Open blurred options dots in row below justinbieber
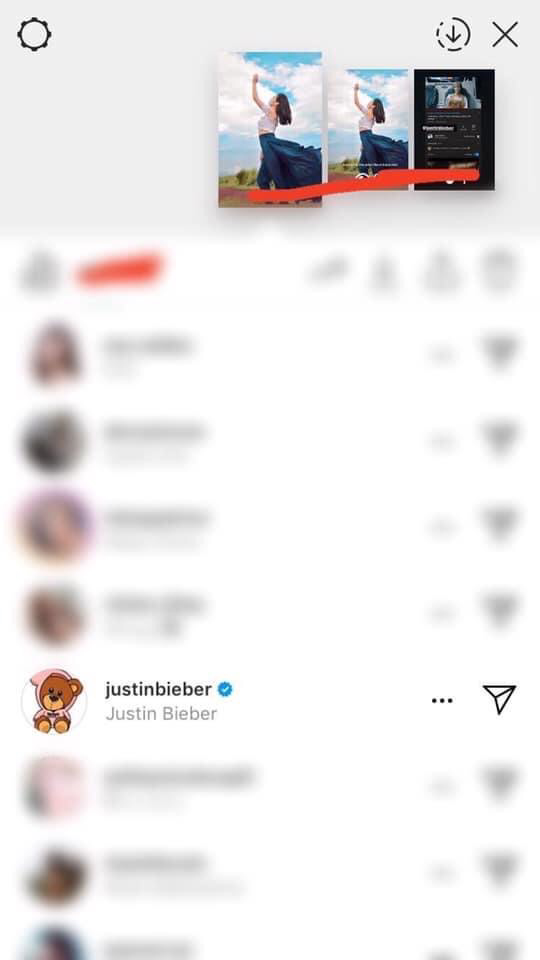The image size is (540, 960). (x=442, y=786)
